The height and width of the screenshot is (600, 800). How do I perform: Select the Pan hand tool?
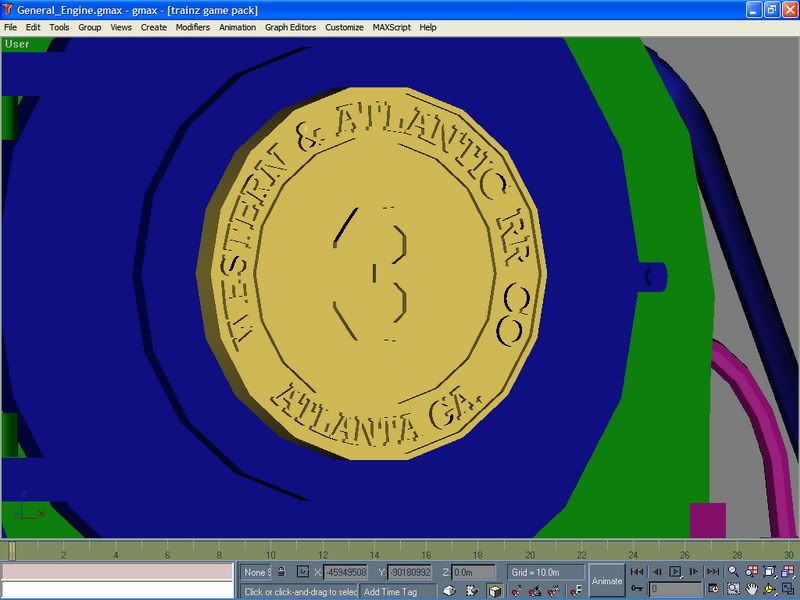751,589
